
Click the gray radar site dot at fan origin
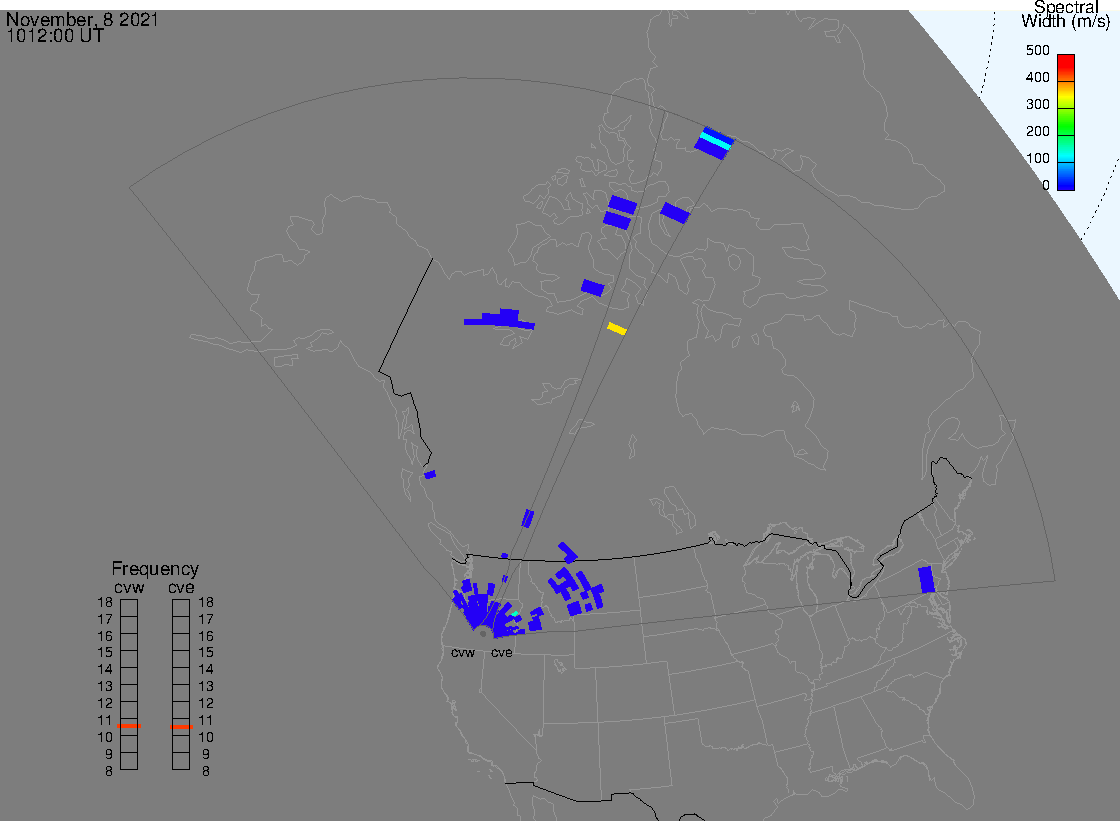click(483, 633)
